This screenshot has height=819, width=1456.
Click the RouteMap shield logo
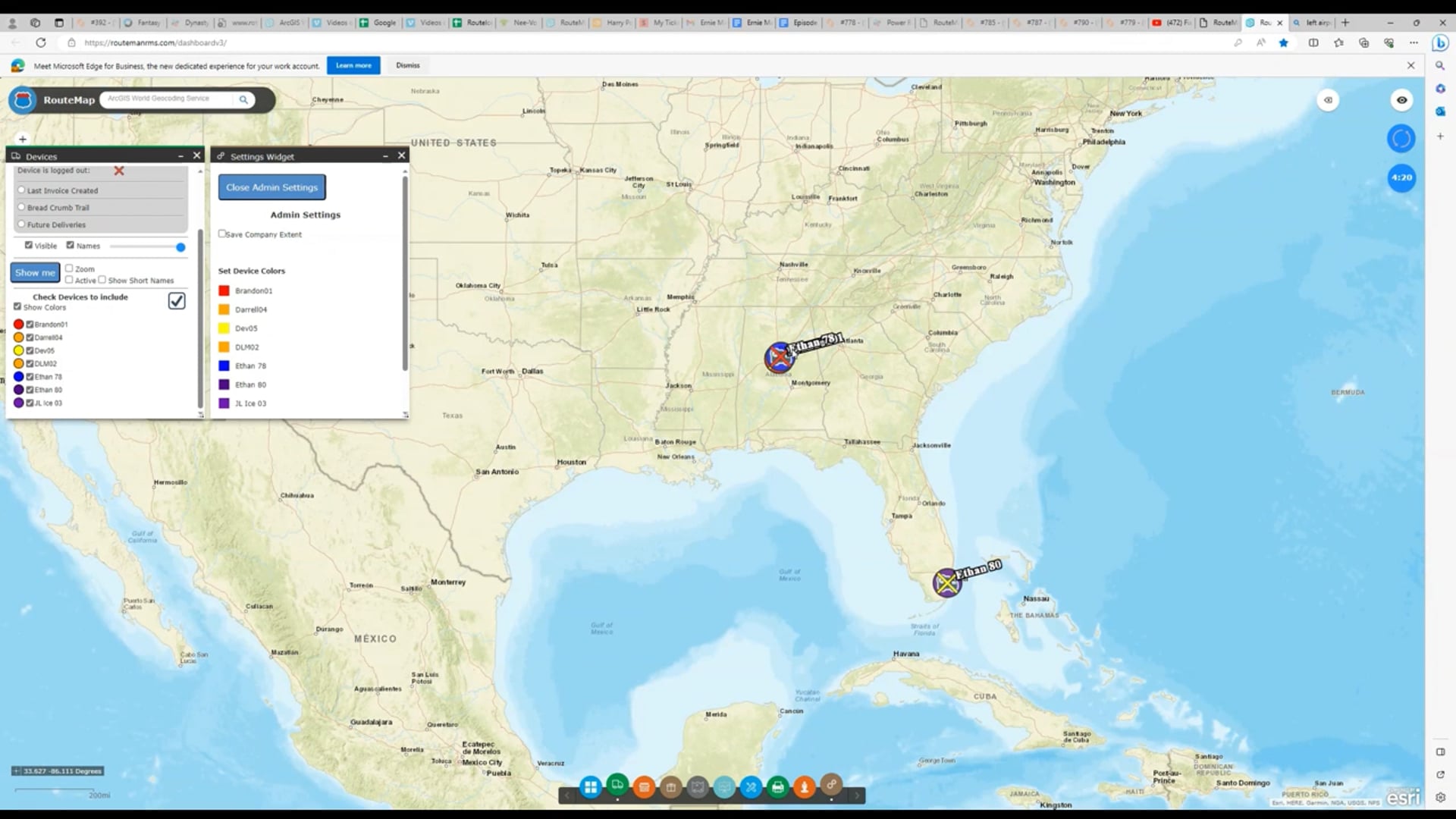click(24, 99)
